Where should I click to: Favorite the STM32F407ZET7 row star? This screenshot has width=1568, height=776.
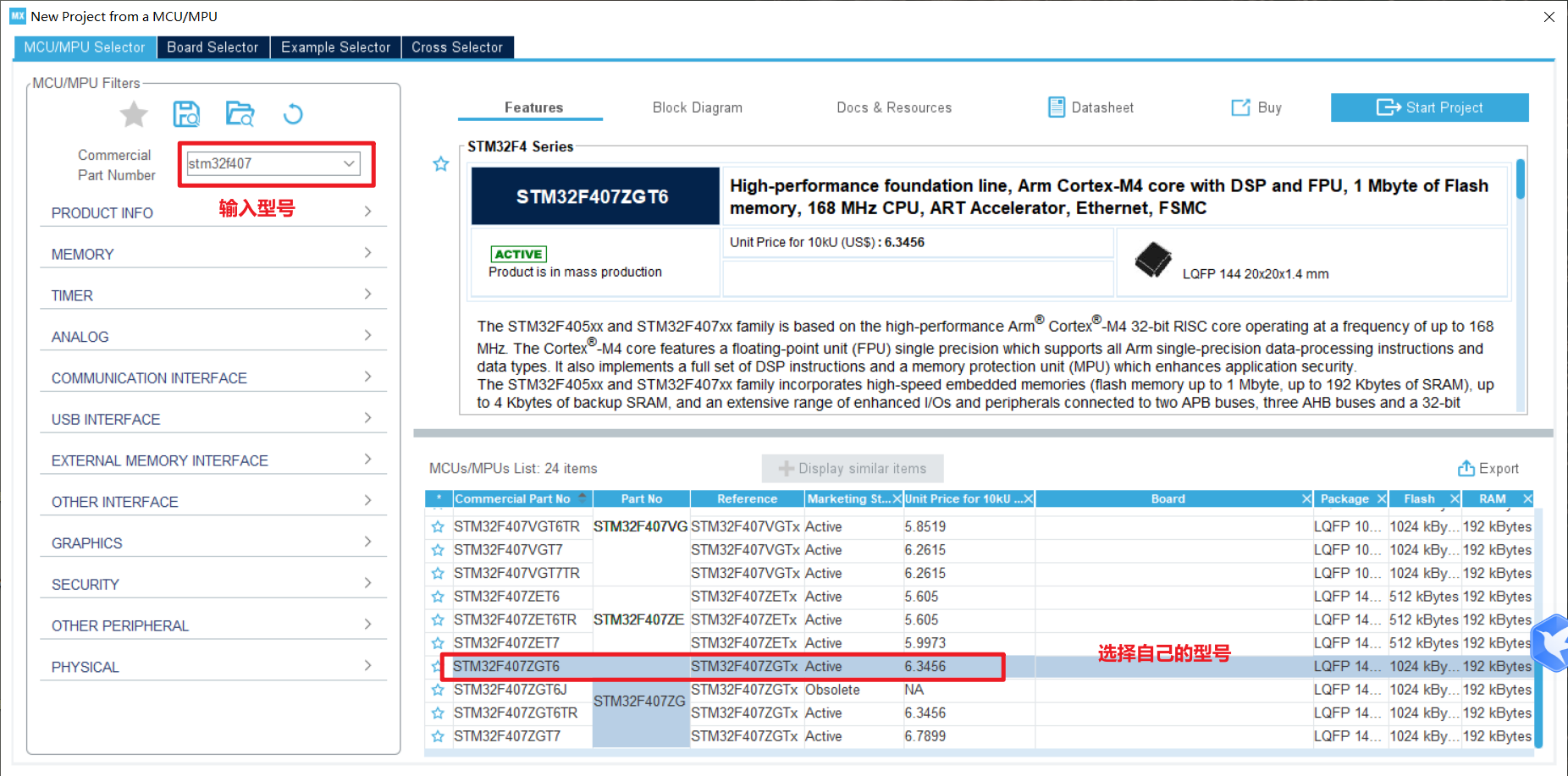click(x=438, y=643)
